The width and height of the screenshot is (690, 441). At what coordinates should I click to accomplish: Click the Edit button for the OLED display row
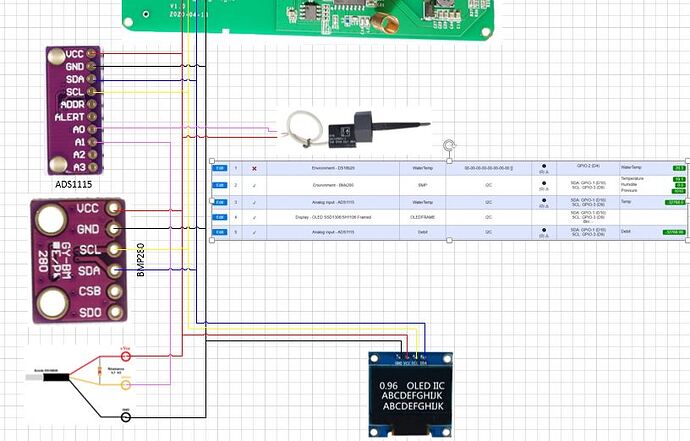click(220, 217)
